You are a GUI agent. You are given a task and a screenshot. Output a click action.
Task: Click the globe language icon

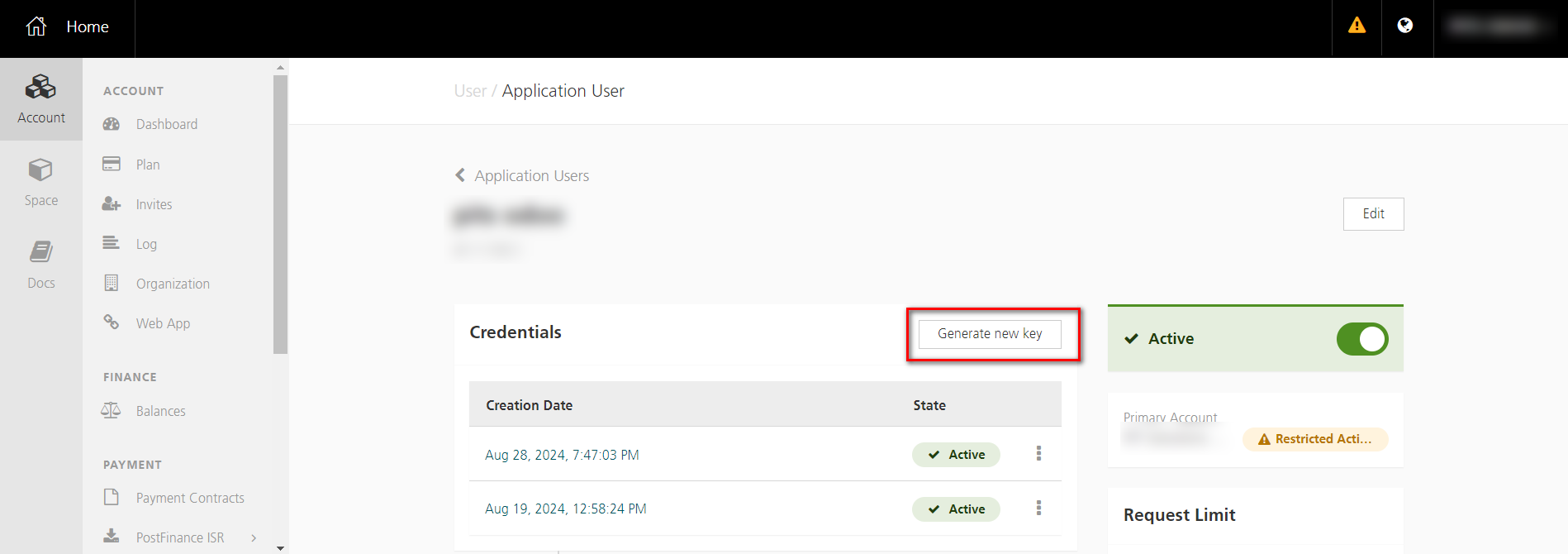click(1404, 26)
